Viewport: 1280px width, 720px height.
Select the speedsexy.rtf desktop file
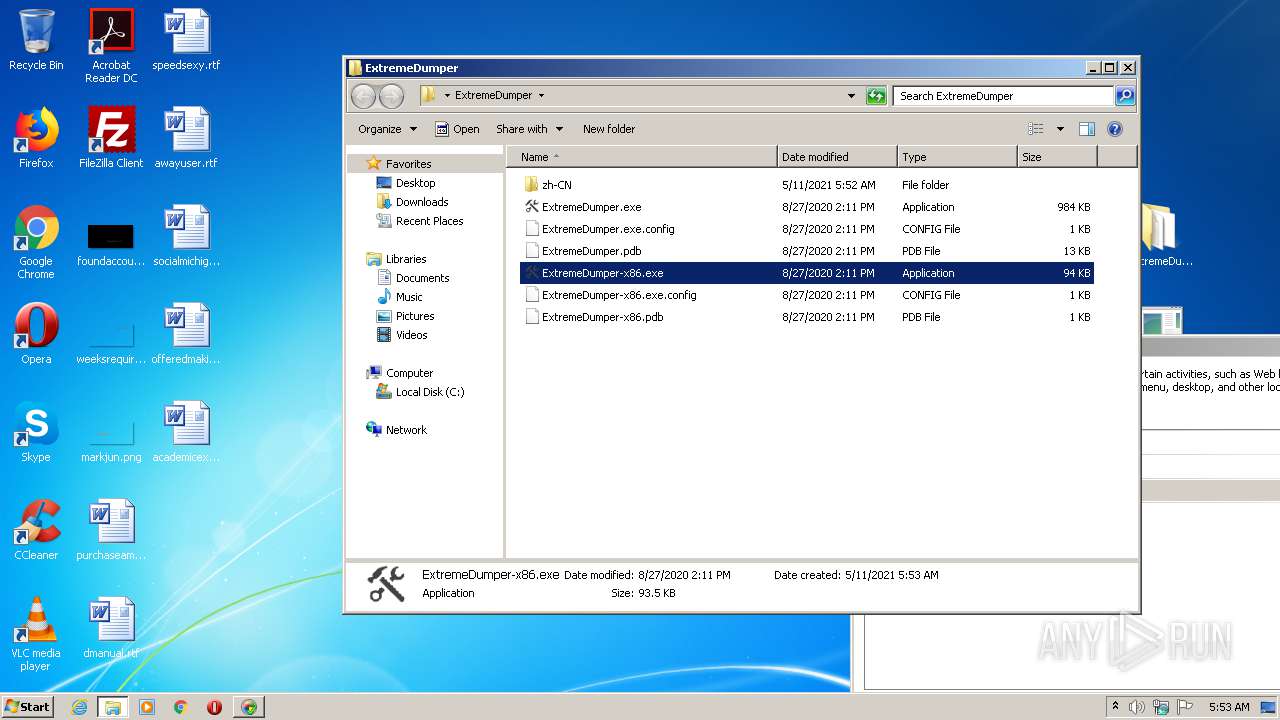186,40
